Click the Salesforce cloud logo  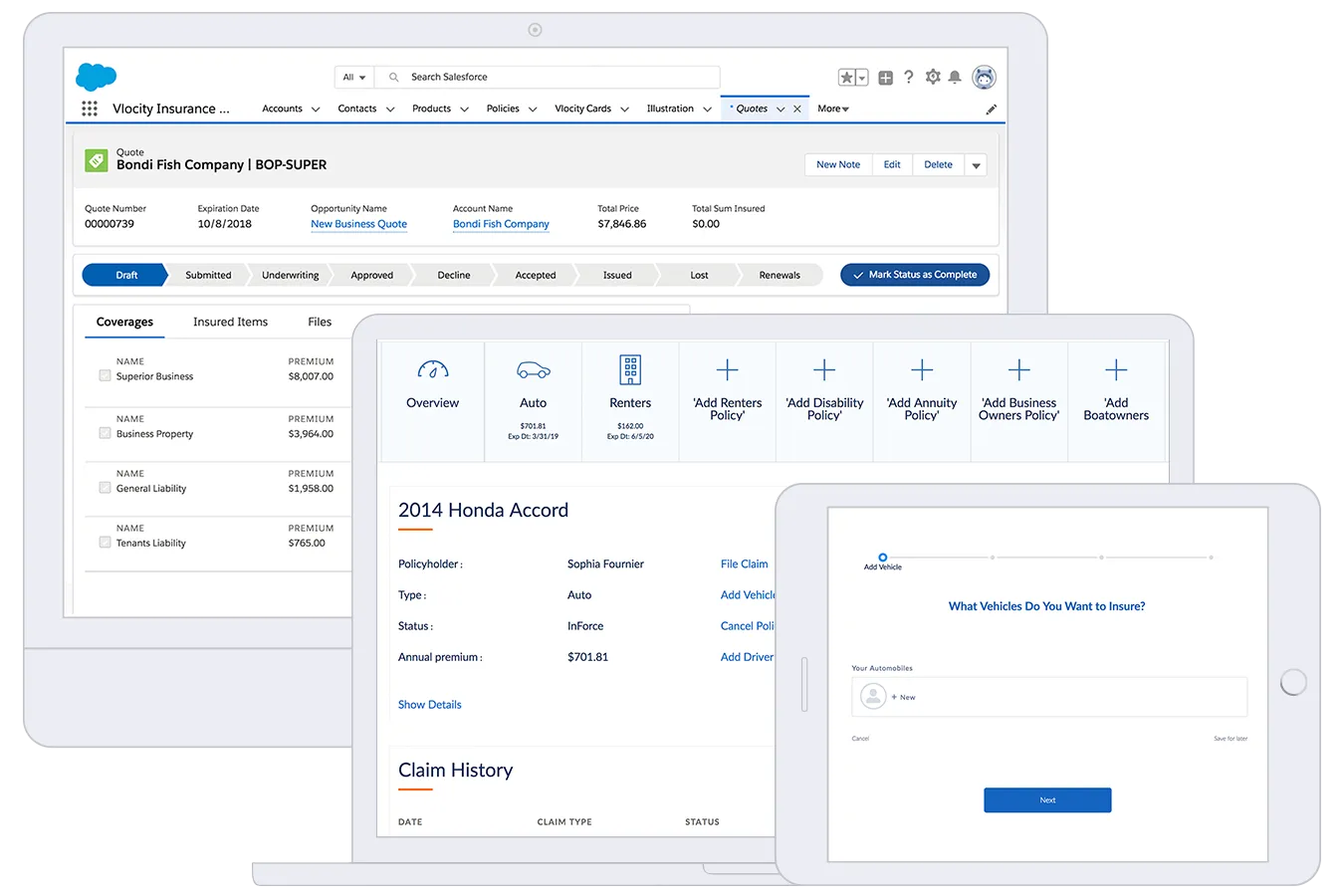(97, 77)
